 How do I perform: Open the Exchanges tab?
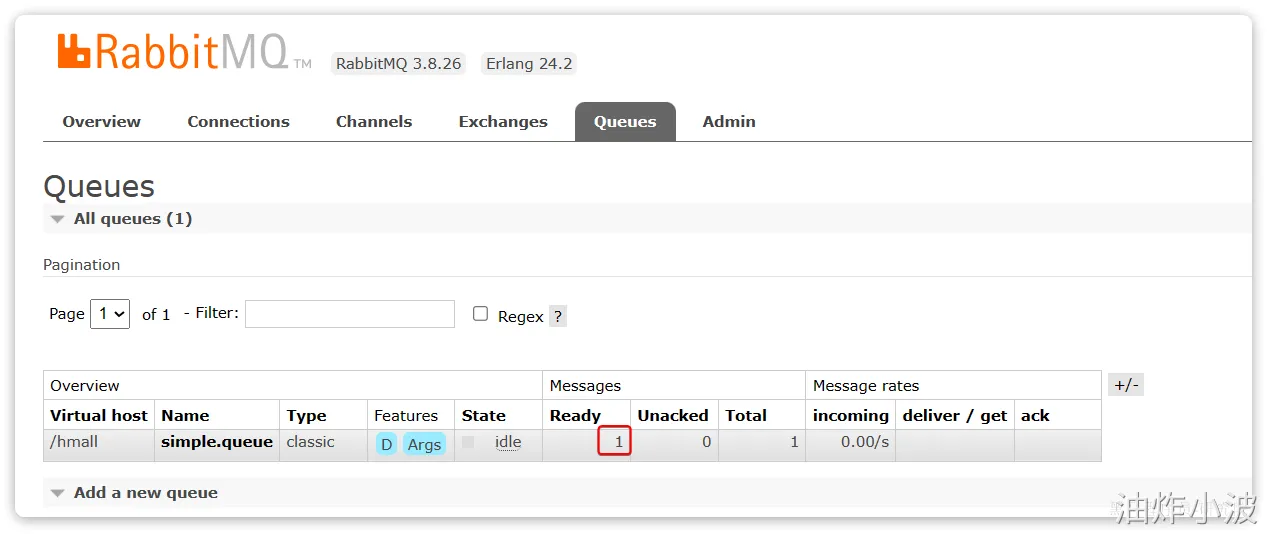503,121
